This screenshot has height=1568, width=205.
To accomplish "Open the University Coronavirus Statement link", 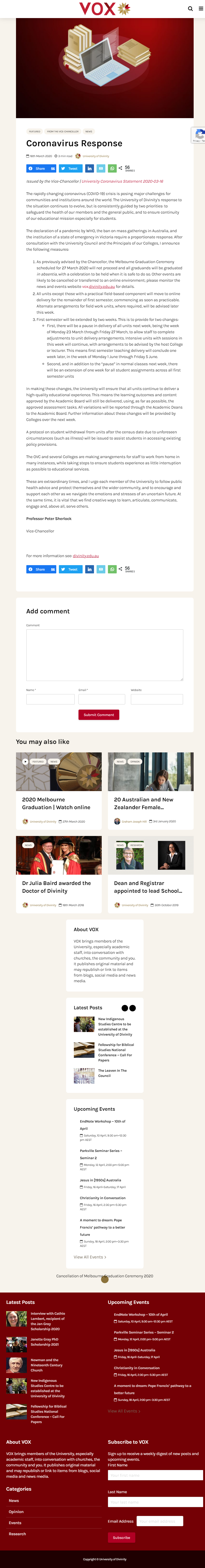I will pyautogui.click(x=123, y=181).
